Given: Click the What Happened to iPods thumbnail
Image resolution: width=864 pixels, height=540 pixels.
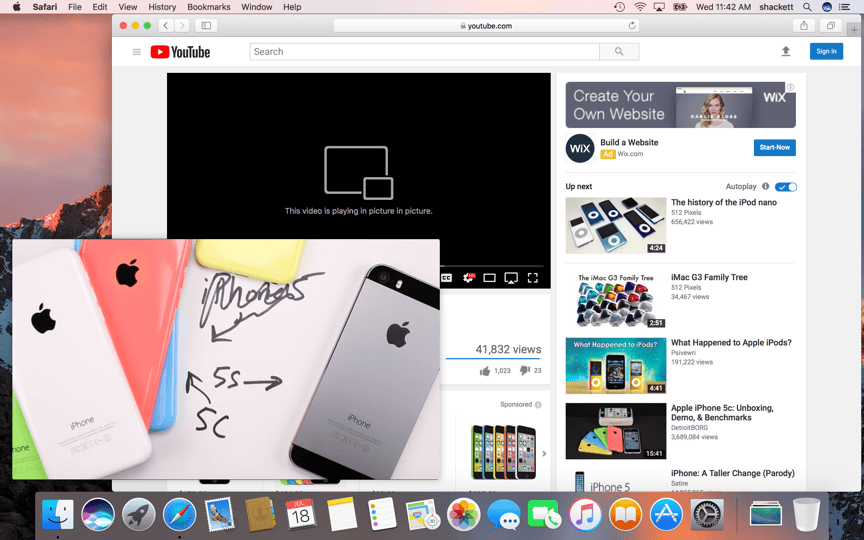Looking at the screenshot, I should coord(615,366).
